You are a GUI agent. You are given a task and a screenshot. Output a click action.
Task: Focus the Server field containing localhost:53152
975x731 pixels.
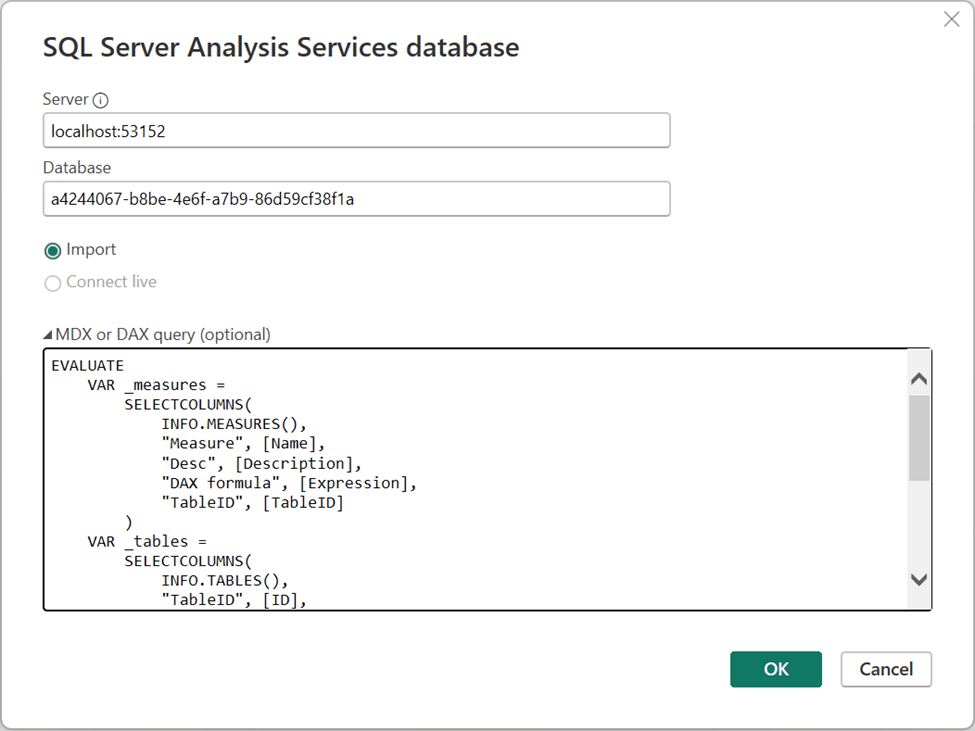coord(356,131)
